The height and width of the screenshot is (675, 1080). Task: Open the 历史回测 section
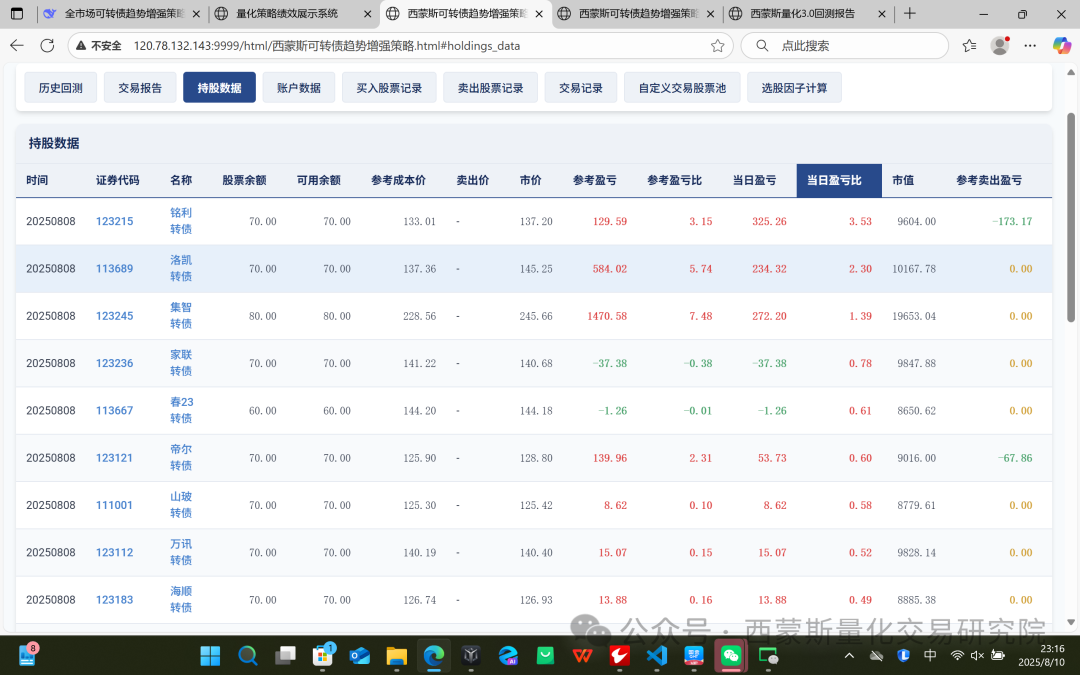click(61, 87)
